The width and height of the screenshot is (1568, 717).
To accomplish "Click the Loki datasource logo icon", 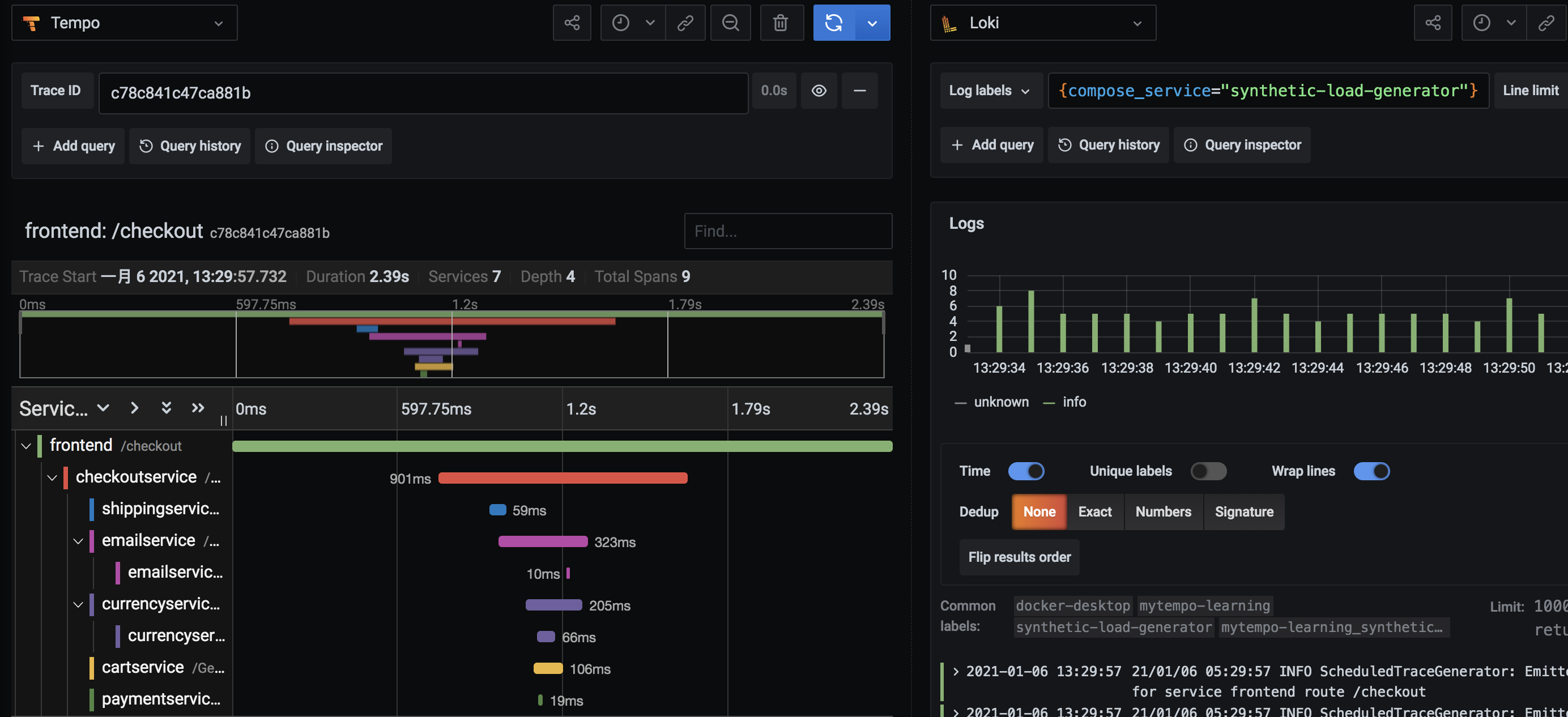I will click(x=948, y=23).
